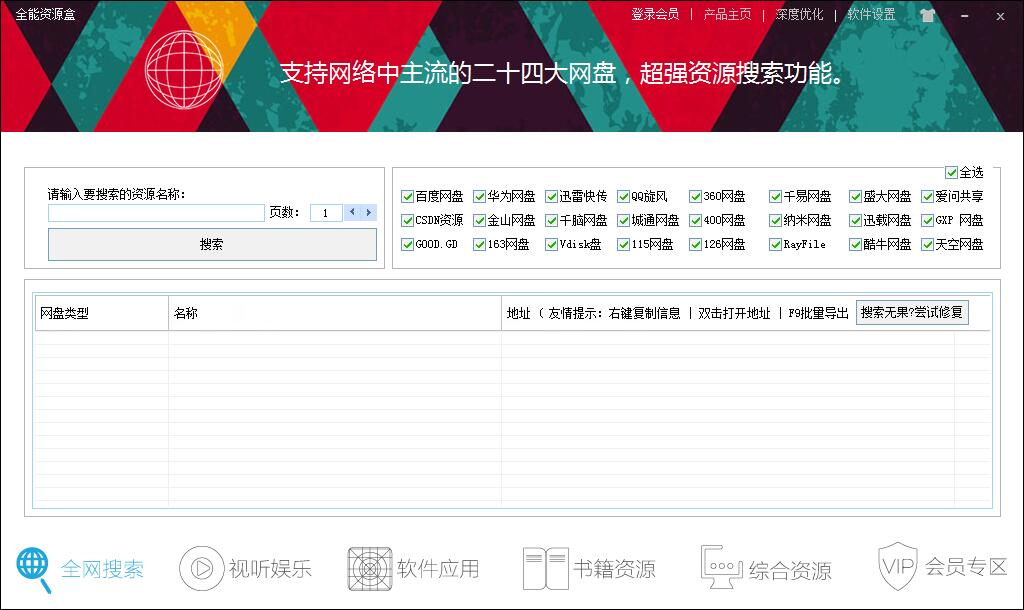The image size is (1024, 610).
Task: Uncheck the 百度网盘 checkbox
Action: (x=408, y=197)
